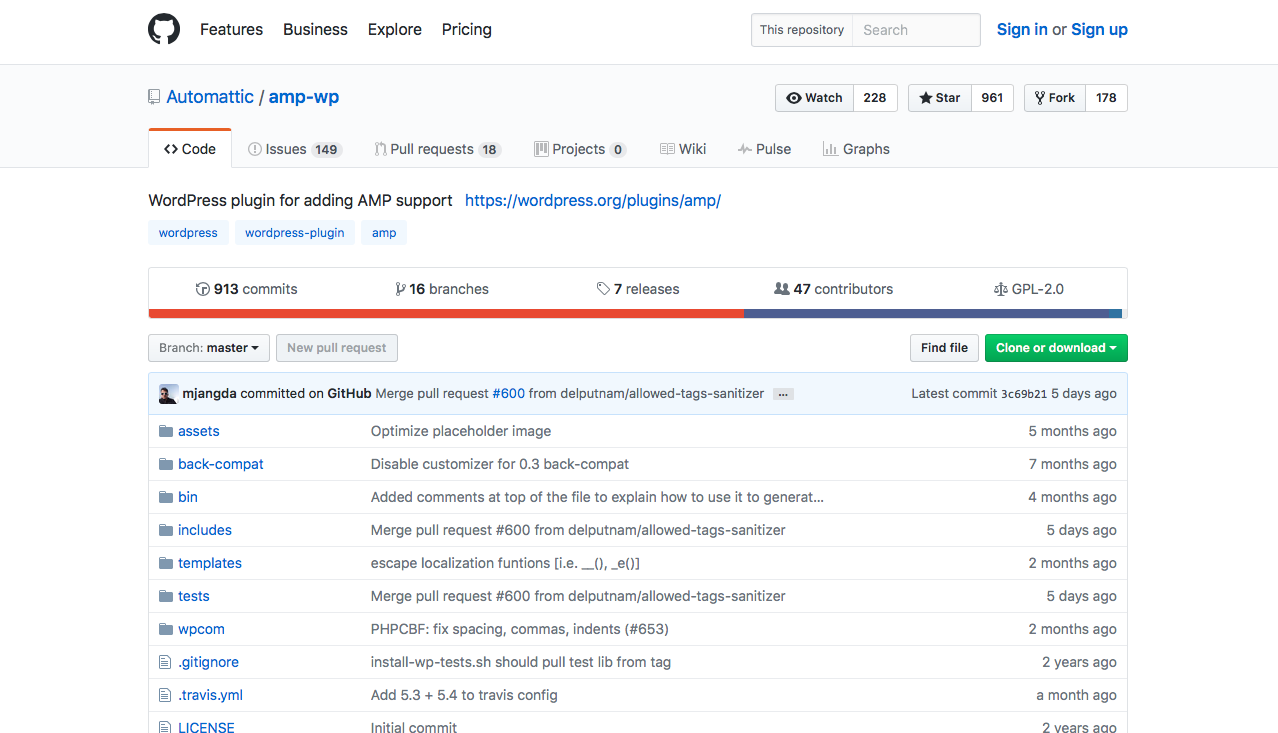
Task: Click the LICENSE file icon
Action: (165, 727)
